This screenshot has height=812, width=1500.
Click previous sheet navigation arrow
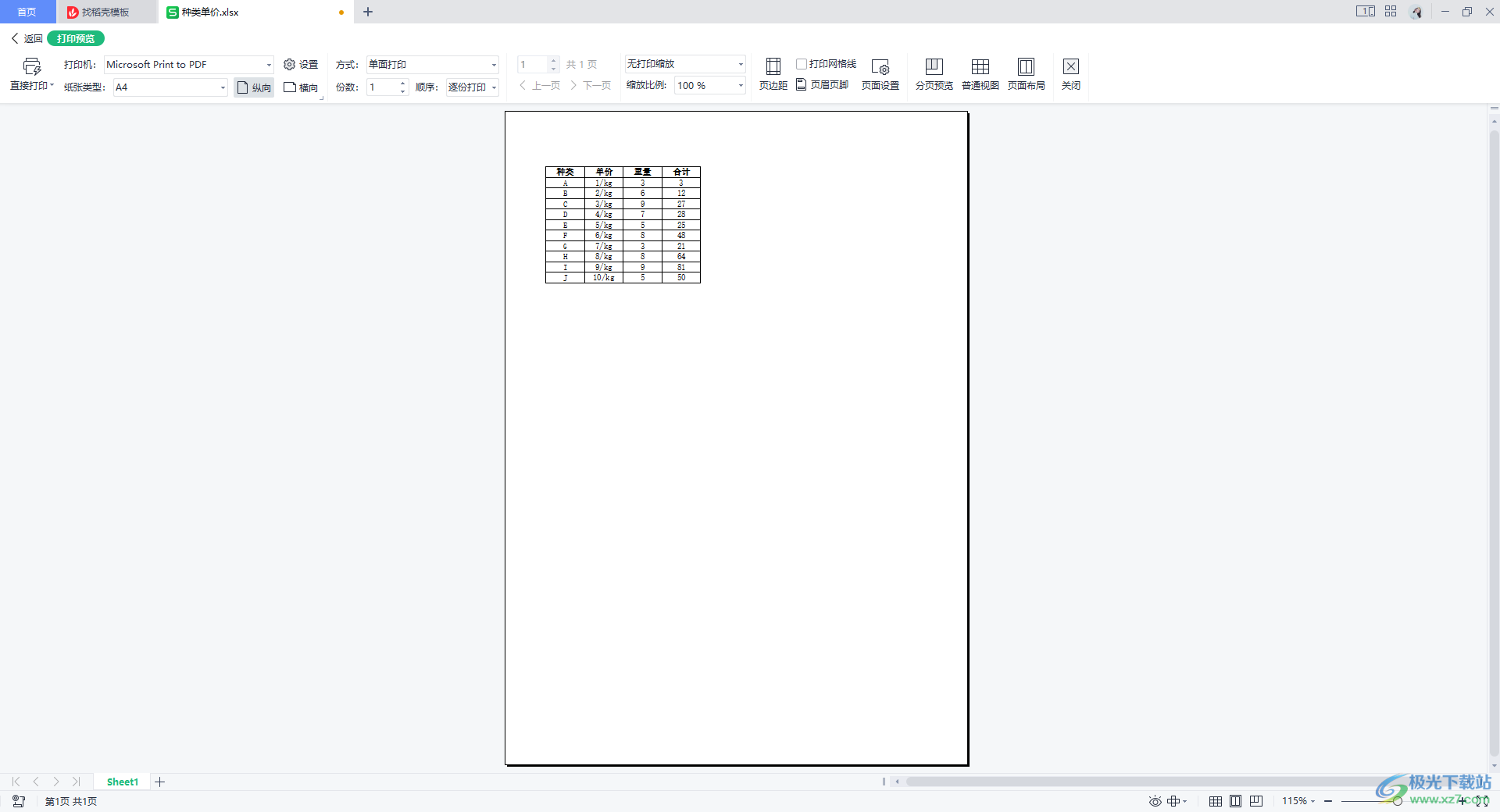(36, 782)
